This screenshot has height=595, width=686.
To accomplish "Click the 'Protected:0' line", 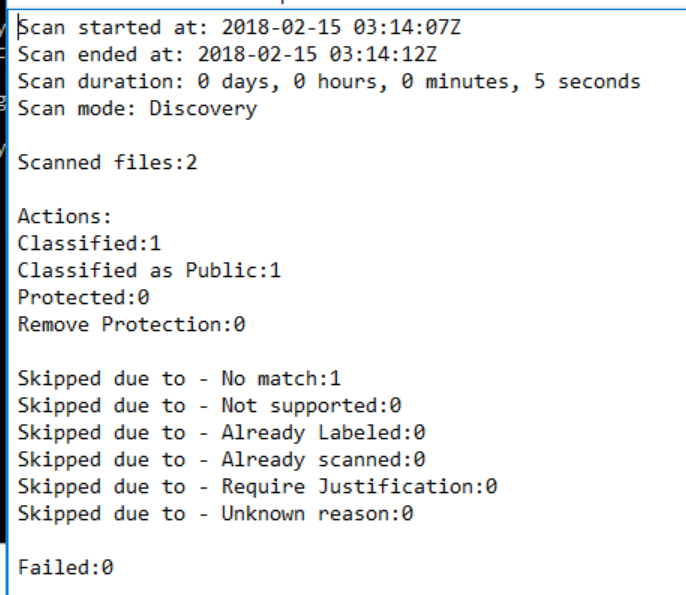I will tap(83, 297).
